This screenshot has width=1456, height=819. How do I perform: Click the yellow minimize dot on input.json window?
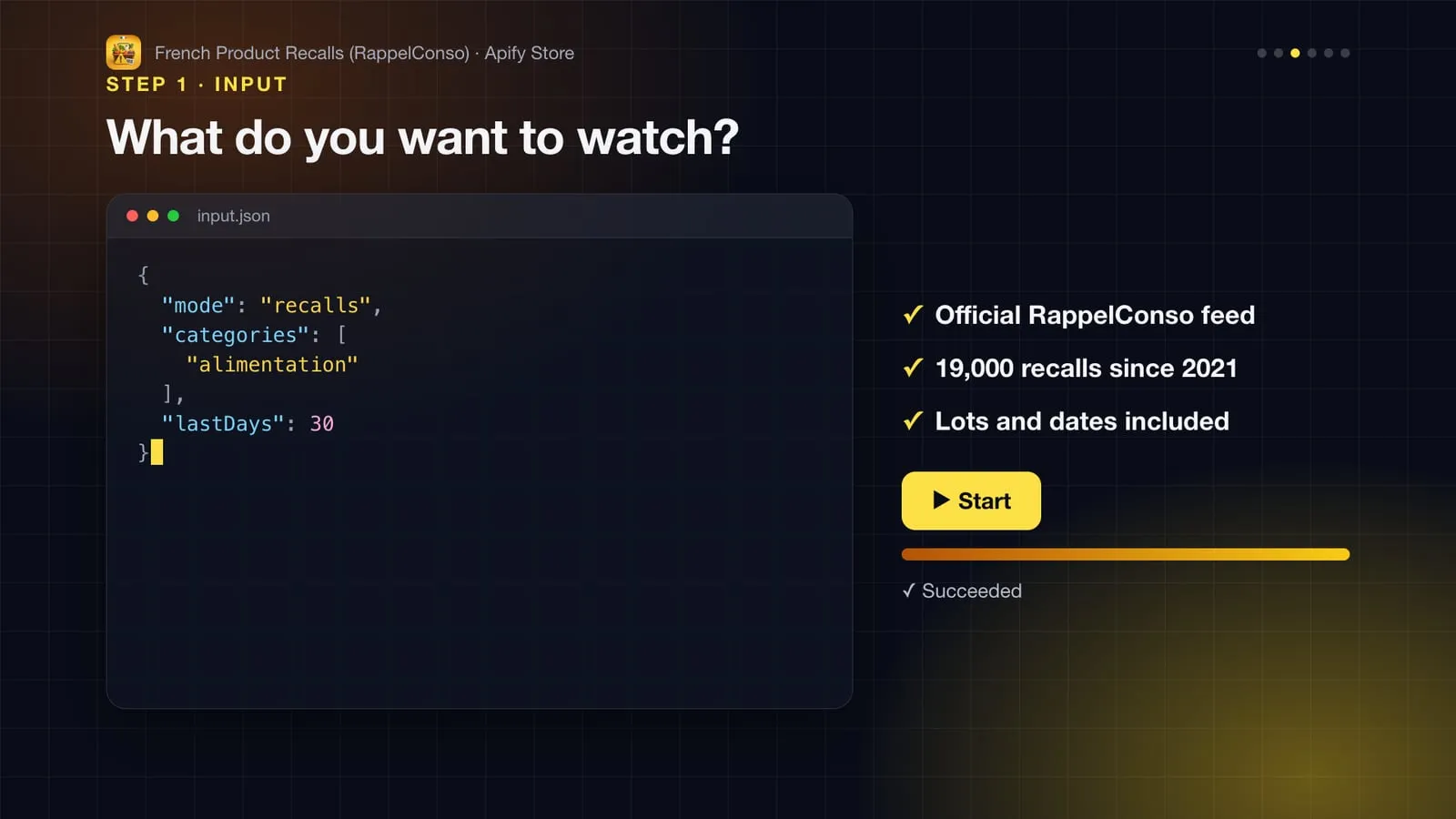click(x=153, y=216)
